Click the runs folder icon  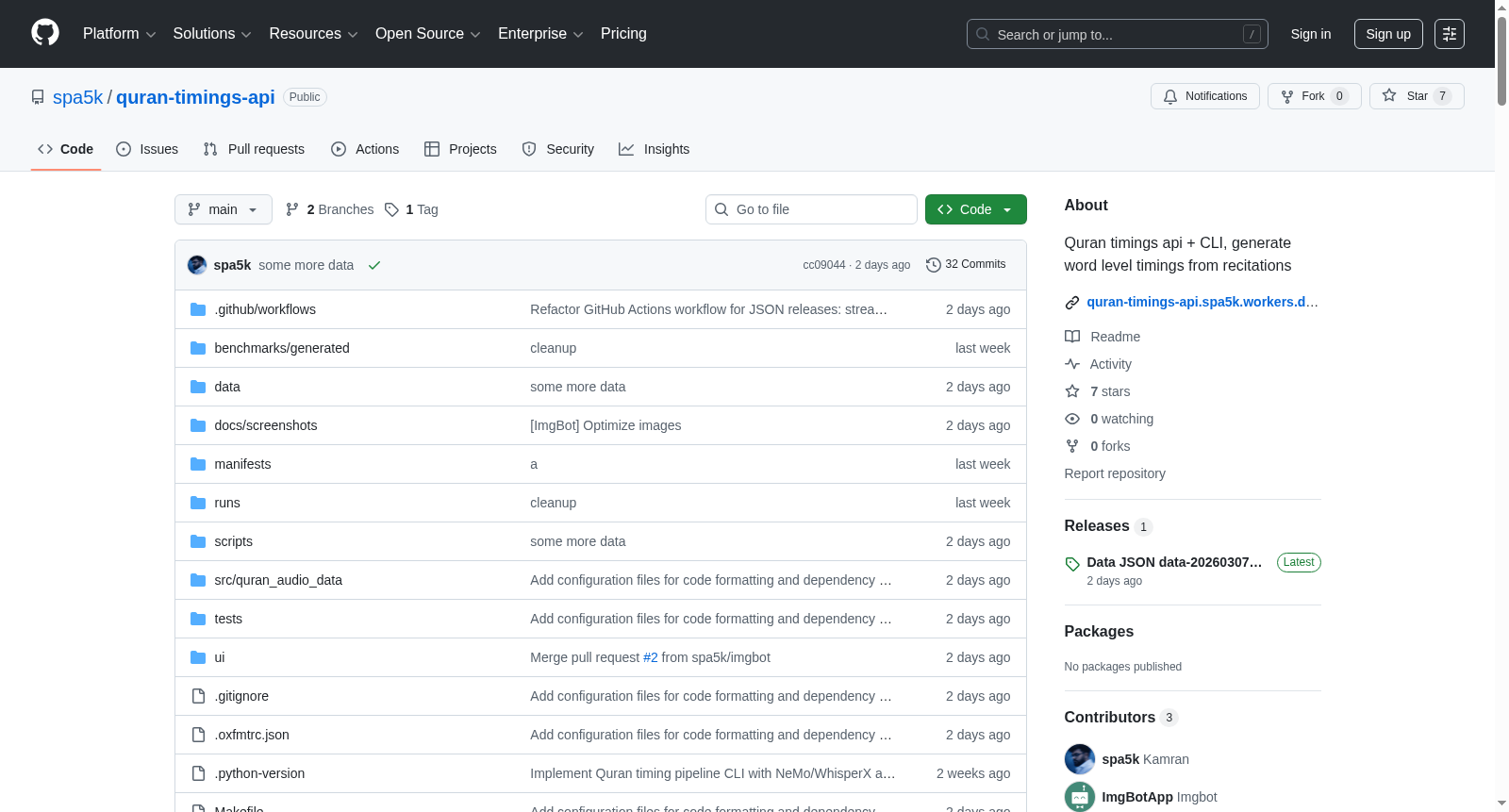tap(198, 503)
